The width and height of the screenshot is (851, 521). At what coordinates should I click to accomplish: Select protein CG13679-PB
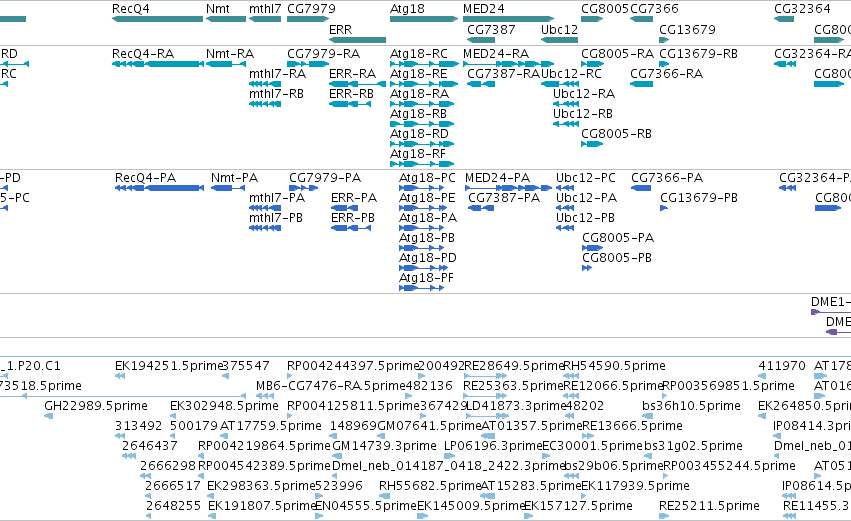(664, 208)
